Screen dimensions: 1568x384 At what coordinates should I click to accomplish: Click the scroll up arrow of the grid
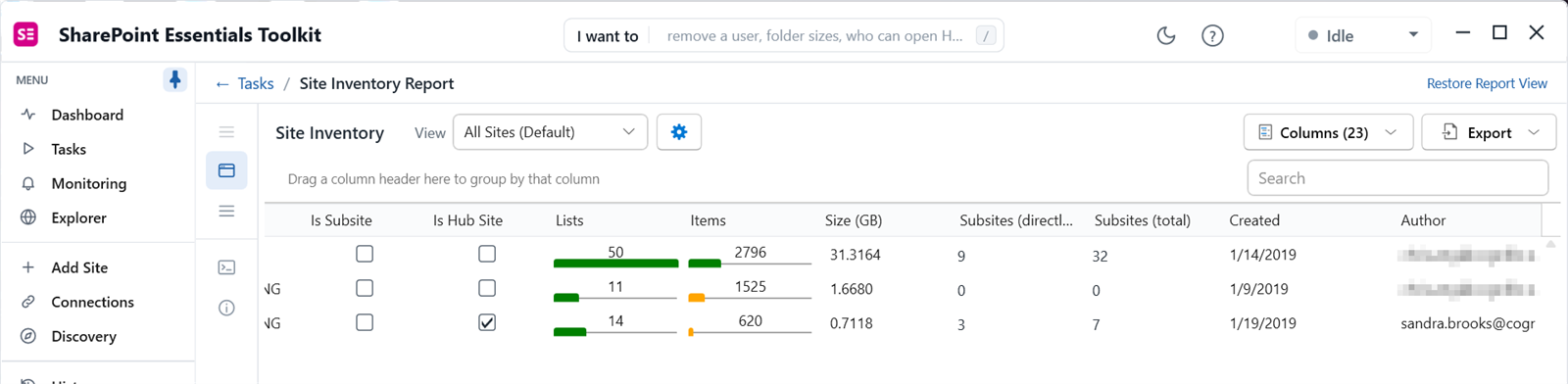coord(1550,244)
